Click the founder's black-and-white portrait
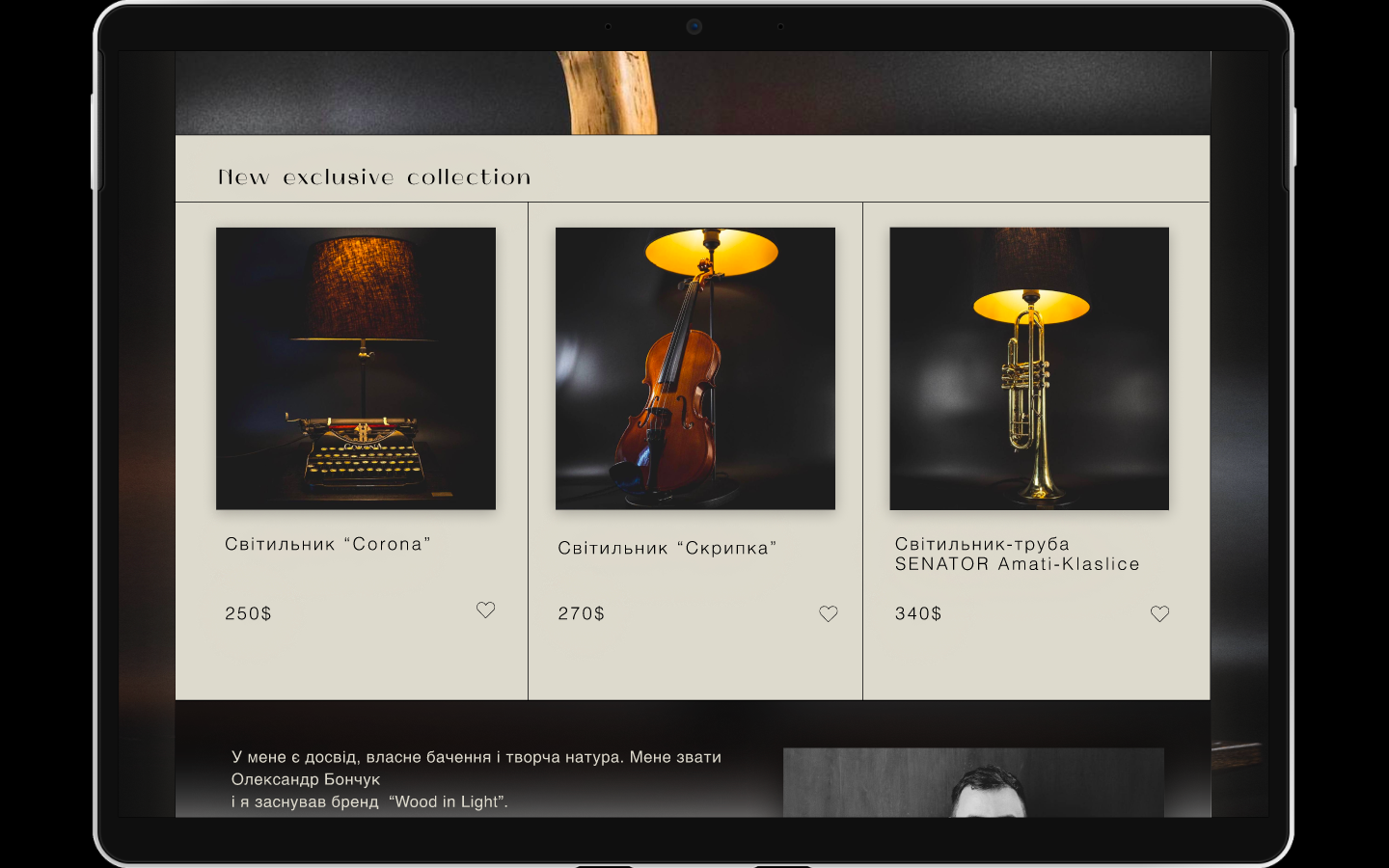Image resolution: width=1389 pixels, height=868 pixels. (973, 782)
